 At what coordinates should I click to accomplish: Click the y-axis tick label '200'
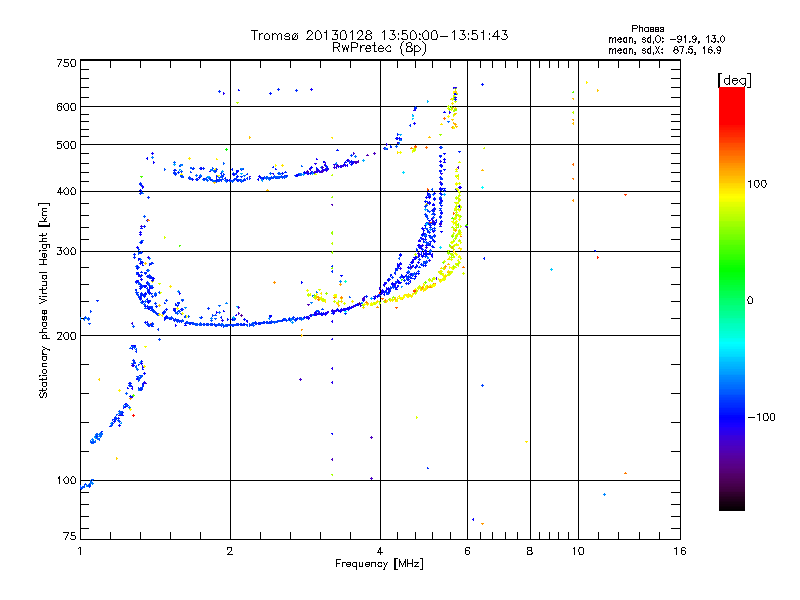coord(66,336)
